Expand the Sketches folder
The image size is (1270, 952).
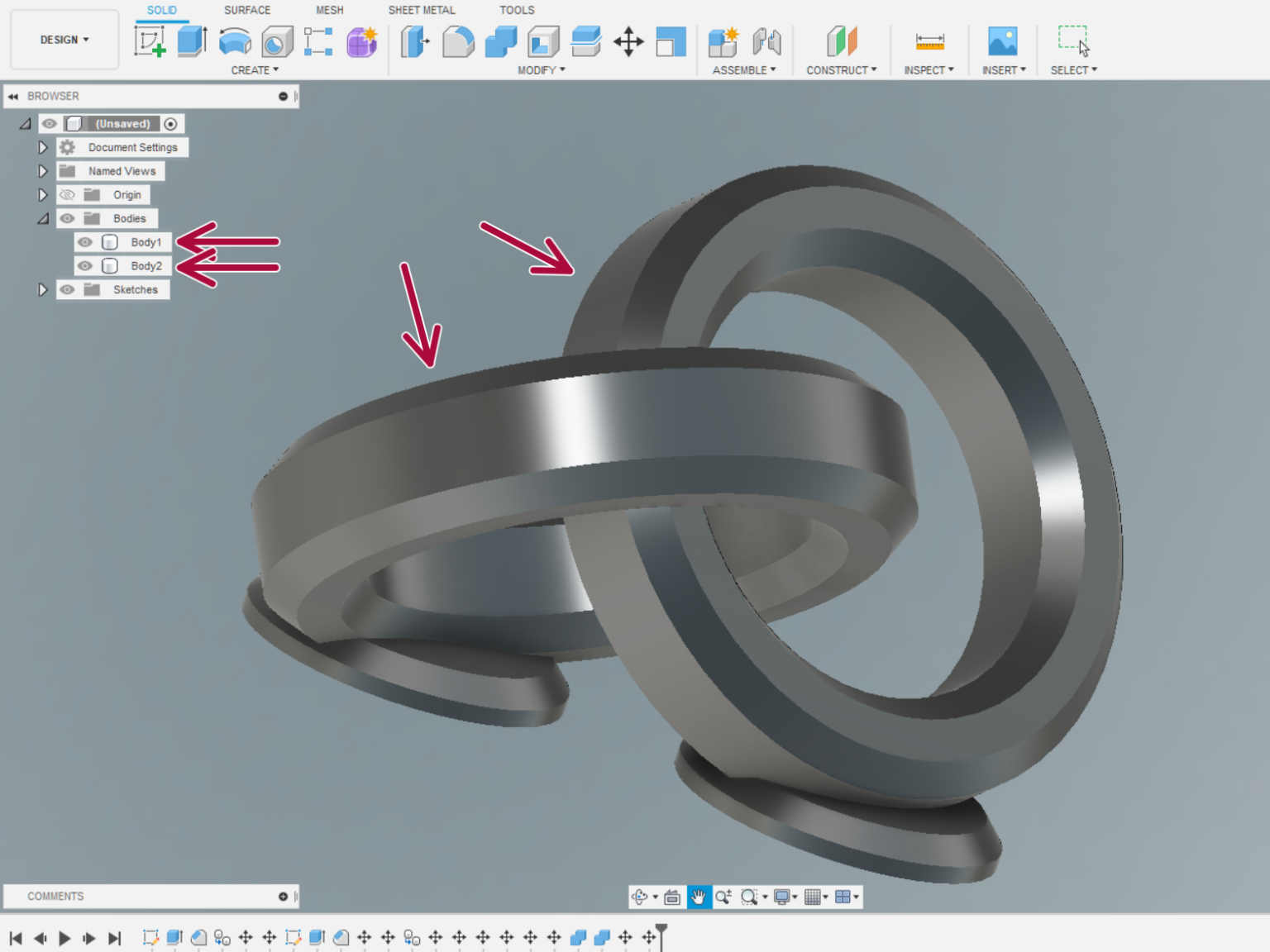(x=43, y=290)
